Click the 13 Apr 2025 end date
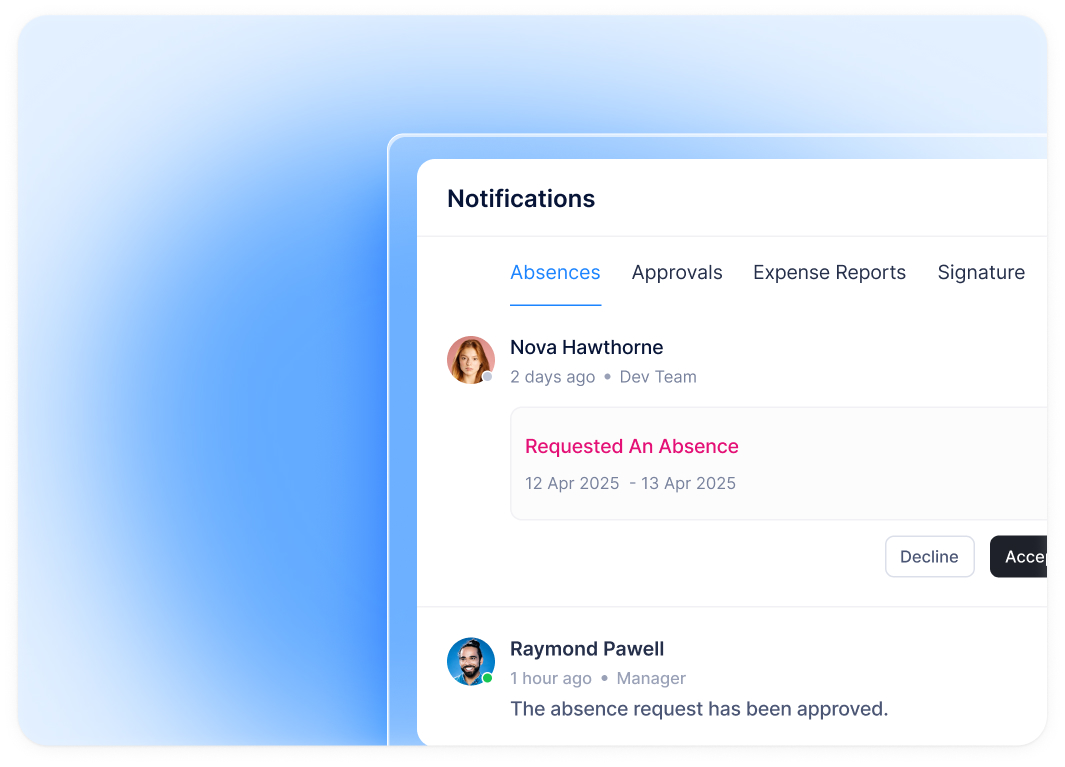Screen dimensions: 1065x767 pyautogui.click(x=688, y=484)
